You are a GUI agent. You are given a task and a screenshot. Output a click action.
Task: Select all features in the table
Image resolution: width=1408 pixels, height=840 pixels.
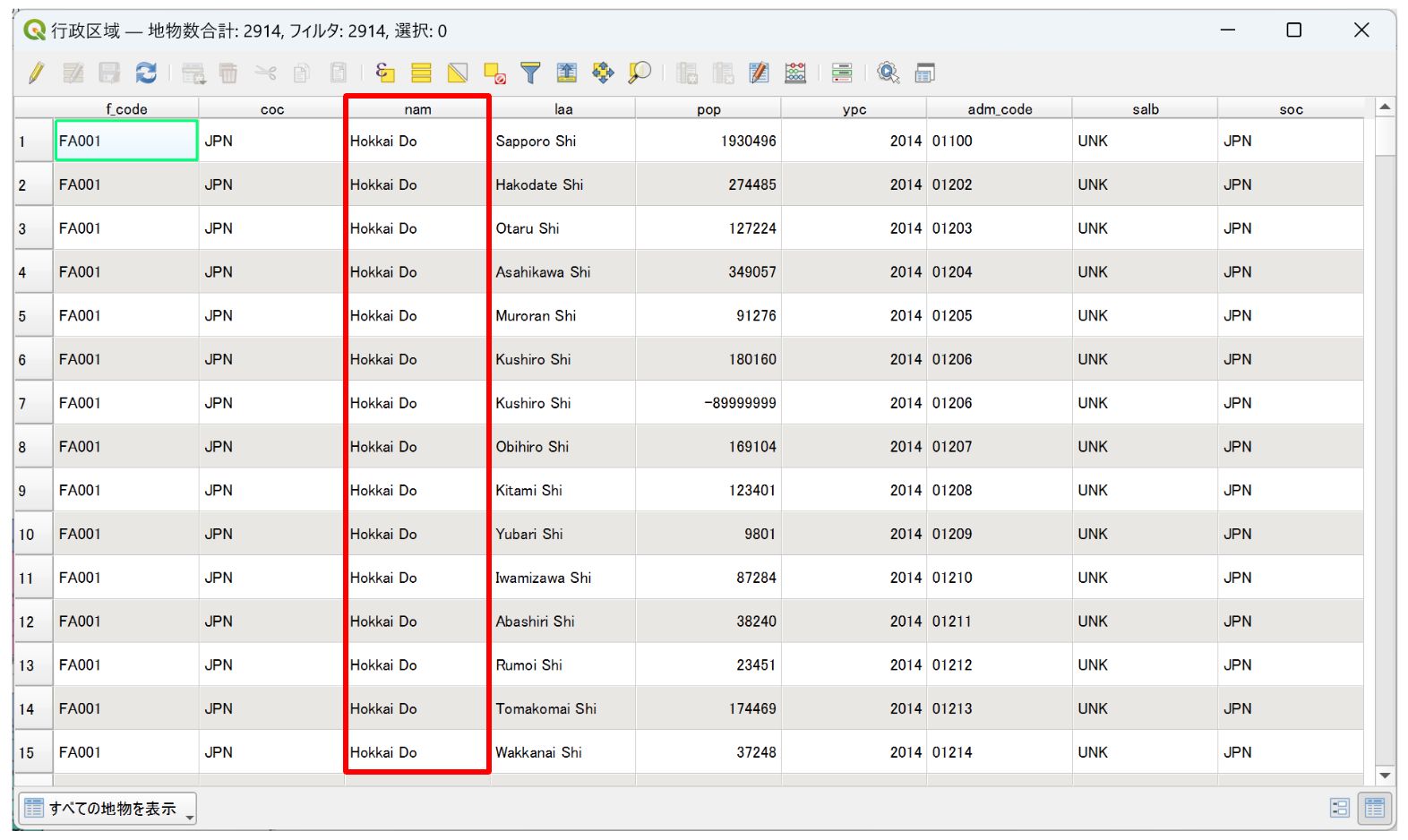pyautogui.click(x=421, y=73)
